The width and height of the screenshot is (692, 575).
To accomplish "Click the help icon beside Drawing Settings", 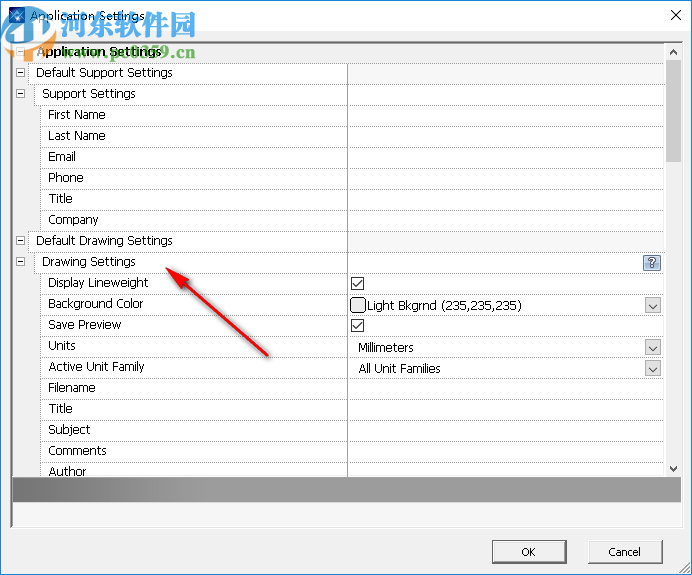I will coord(651,263).
